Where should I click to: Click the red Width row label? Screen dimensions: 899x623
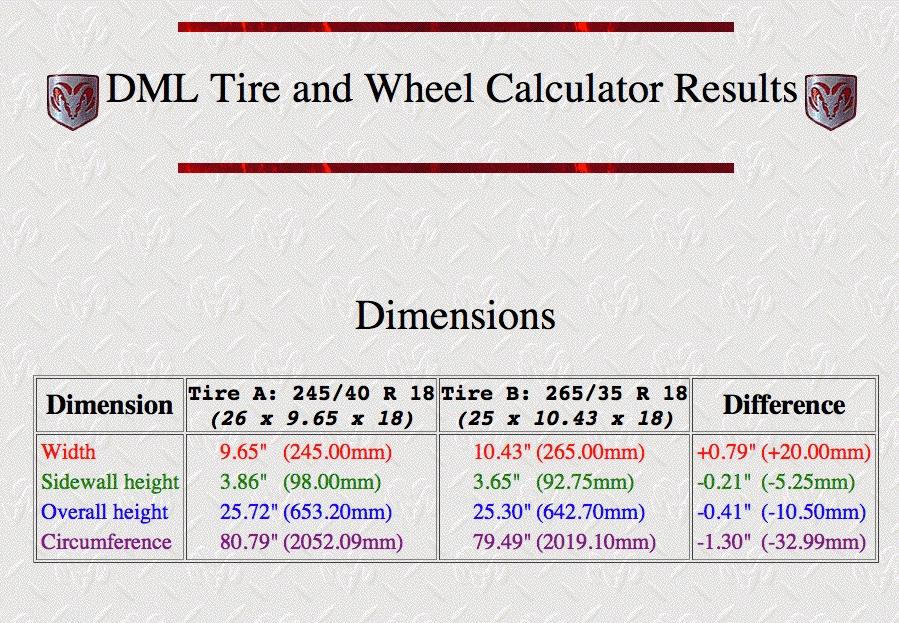tap(69, 452)
